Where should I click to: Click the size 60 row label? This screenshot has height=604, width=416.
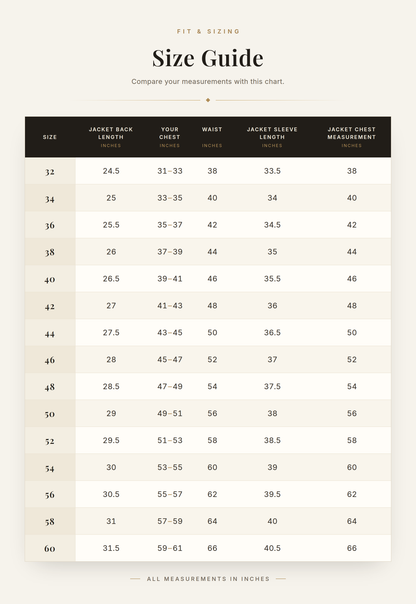[x=50, y=549]
